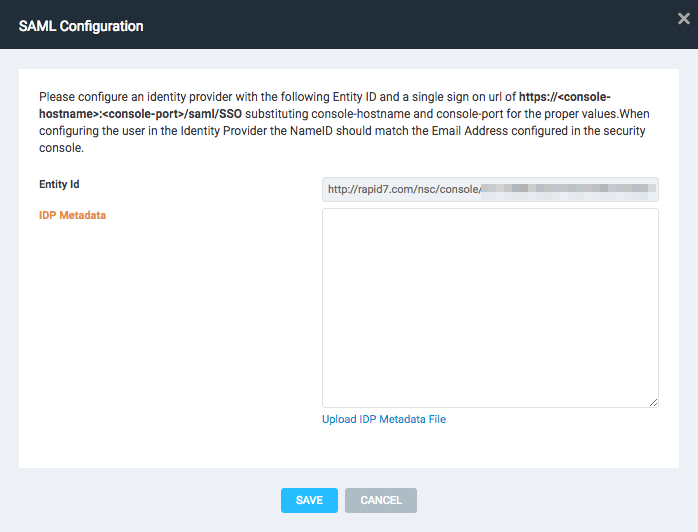Click the instruction paragraph about identity provider
Image resolution: width=698 pixels, height=532 pixels.
pyautogui.click(x=344, y=122)
